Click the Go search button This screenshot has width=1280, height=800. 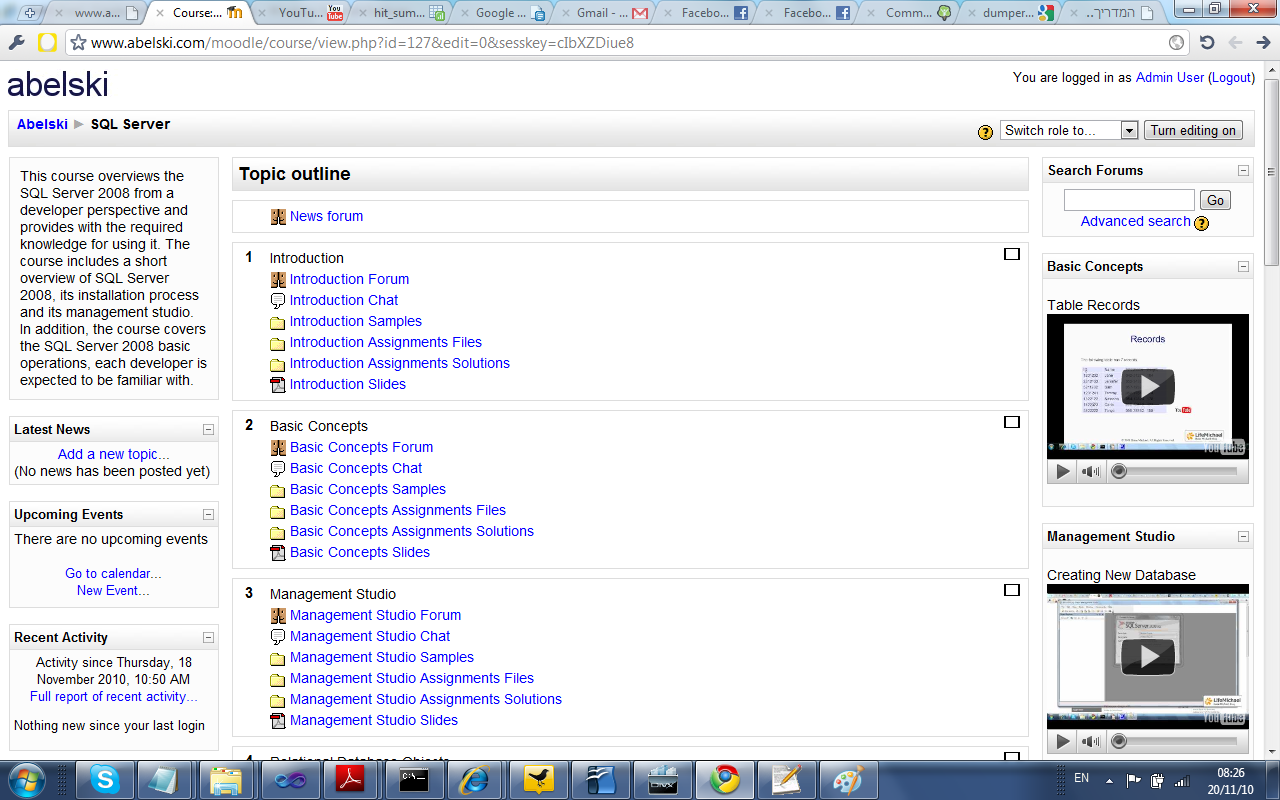point(1215,200)
